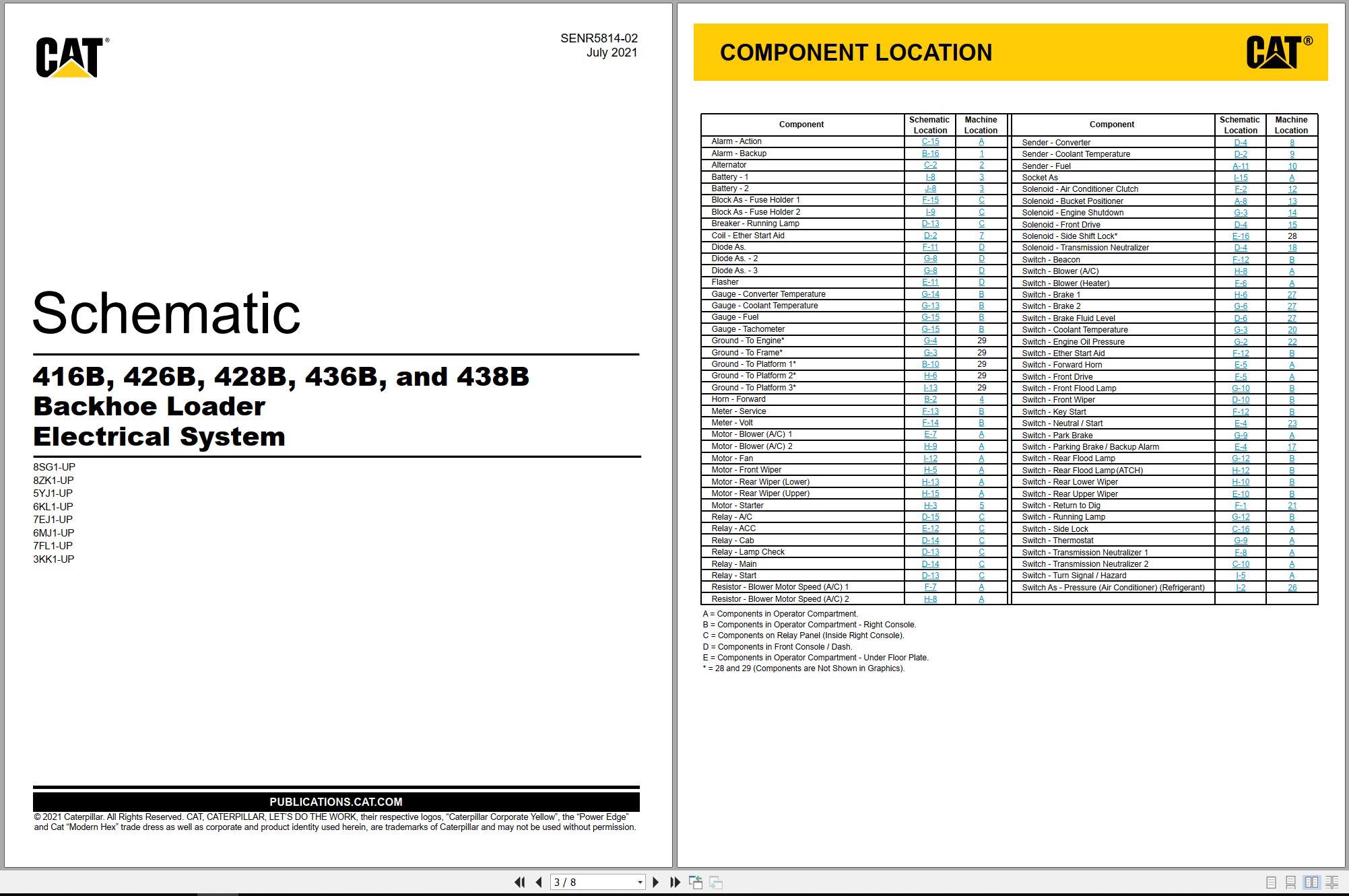Click machine location 26 for Switch As - Pressure

[1292, 588]
